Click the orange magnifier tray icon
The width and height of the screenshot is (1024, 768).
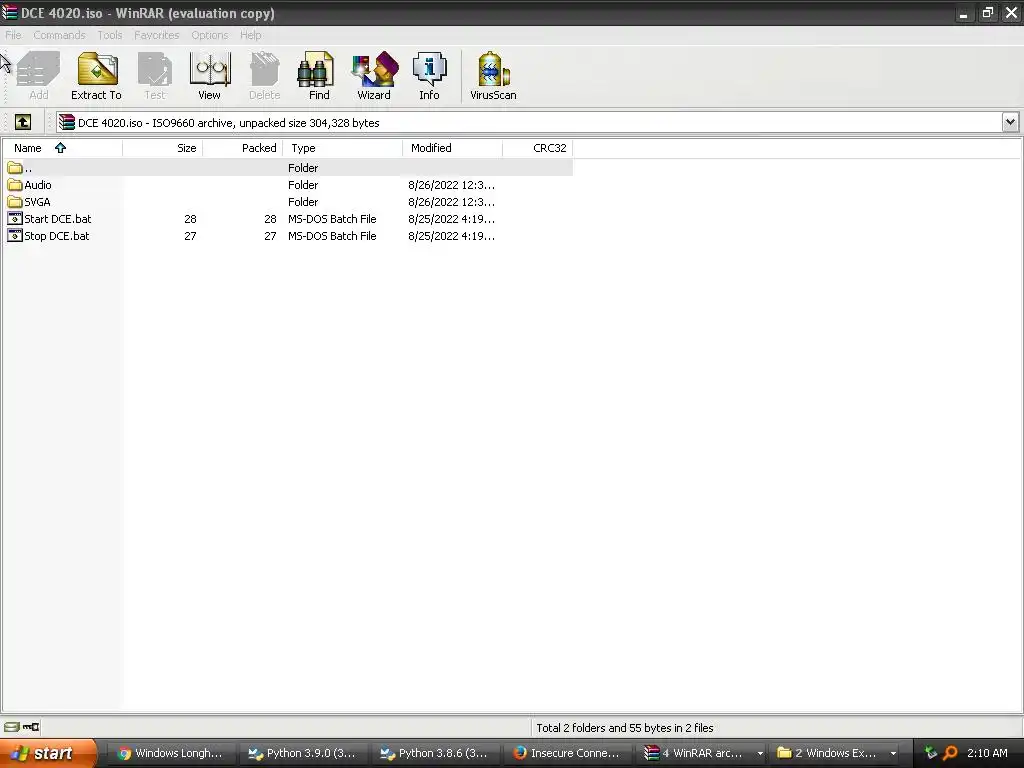(x=950, y=753)
